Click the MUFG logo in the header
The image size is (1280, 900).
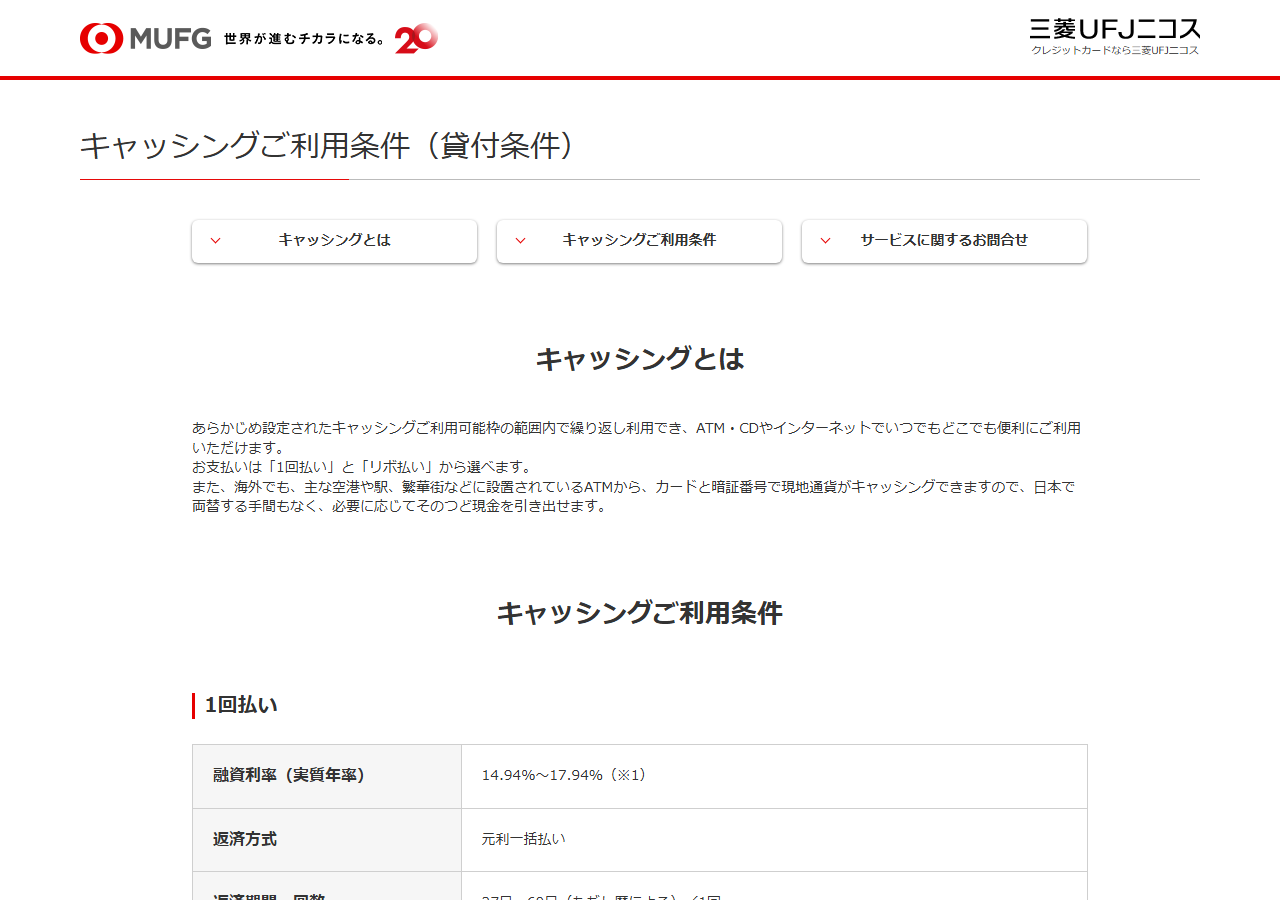(x=146, y=38)
